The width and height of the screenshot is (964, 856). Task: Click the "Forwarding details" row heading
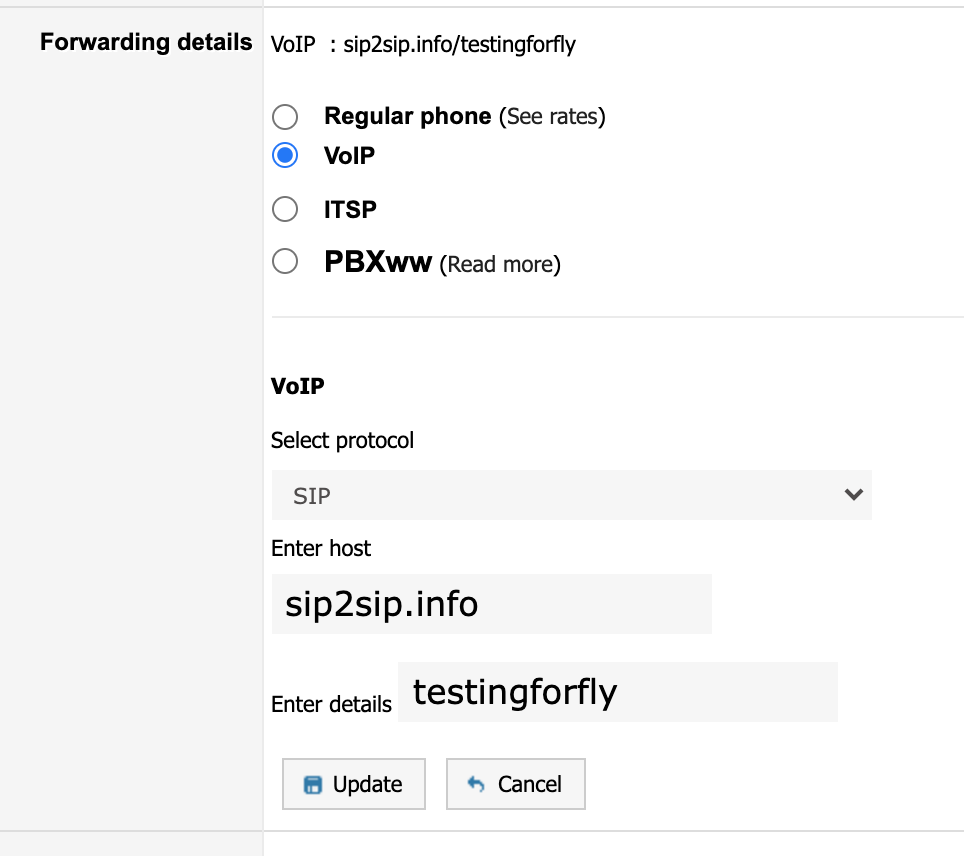pyautogui.click(x=146, y=43)
